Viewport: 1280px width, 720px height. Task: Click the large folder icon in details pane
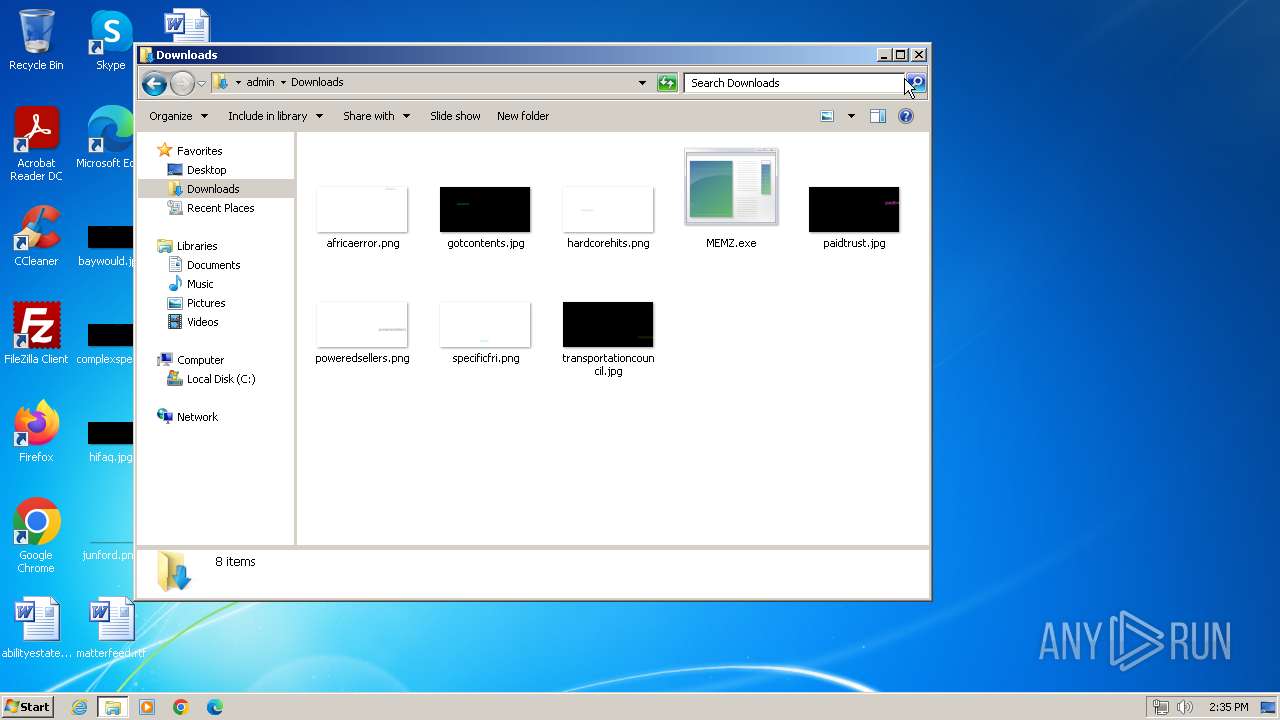click(174, 572)
